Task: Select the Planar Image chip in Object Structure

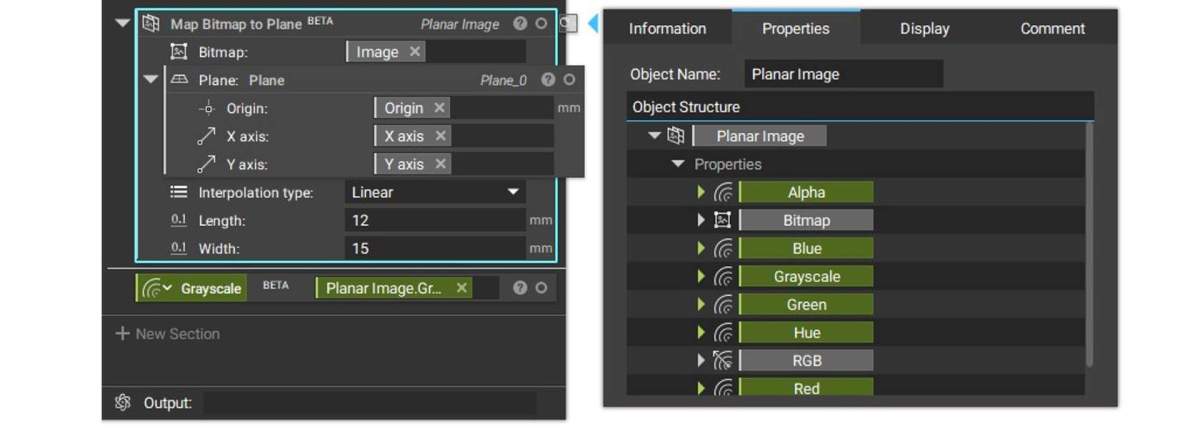Action: [x=760, y=136]
